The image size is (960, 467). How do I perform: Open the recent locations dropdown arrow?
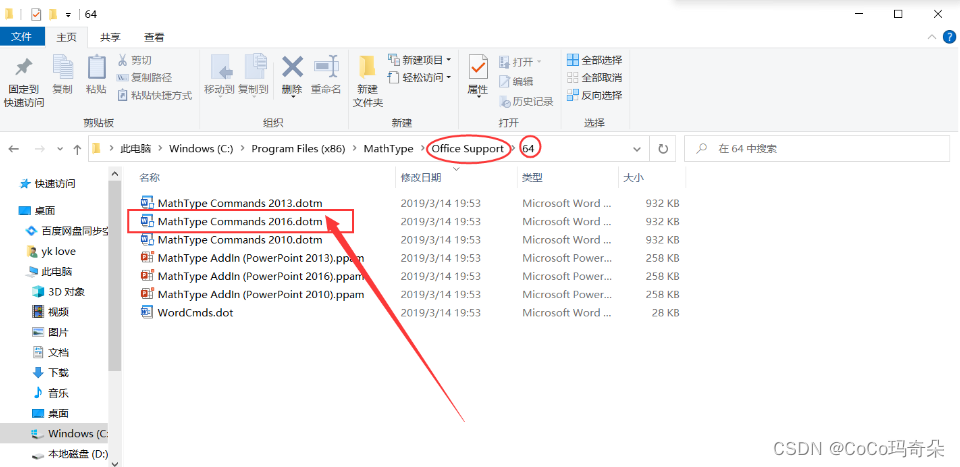click(x=60, y=149)
